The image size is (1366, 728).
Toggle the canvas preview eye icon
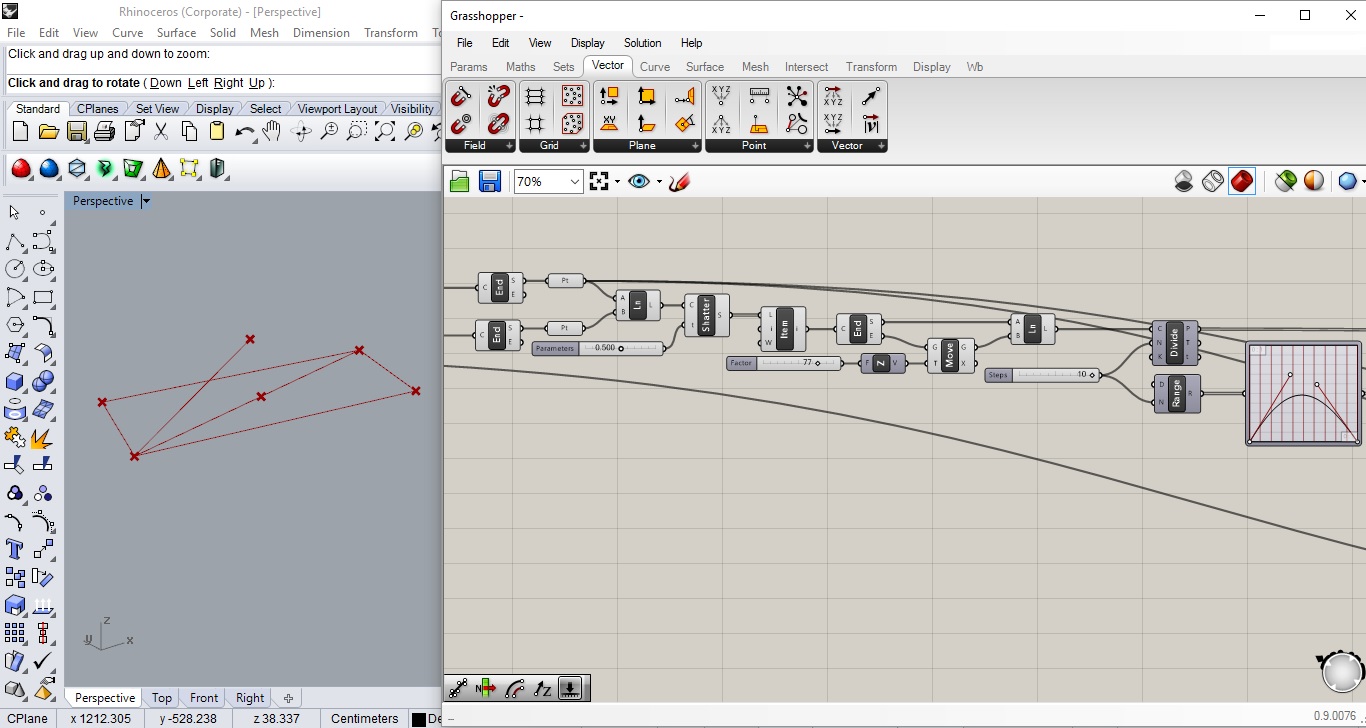coord(639,181)
